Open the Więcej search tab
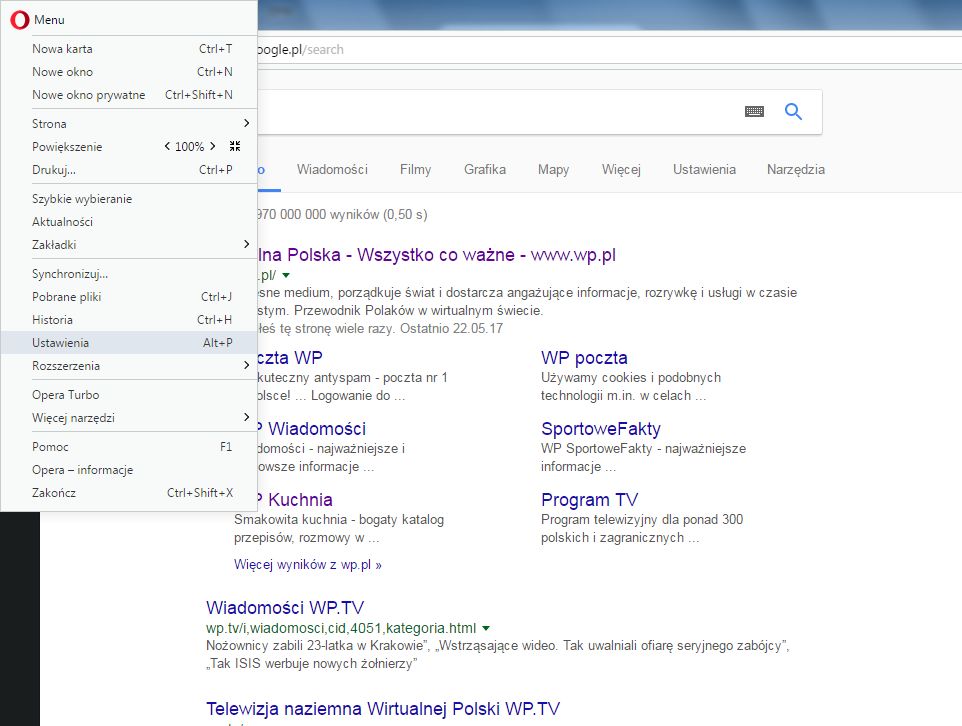Image resolution: width=962 pixels, height=726 pixels. (621, 169)
